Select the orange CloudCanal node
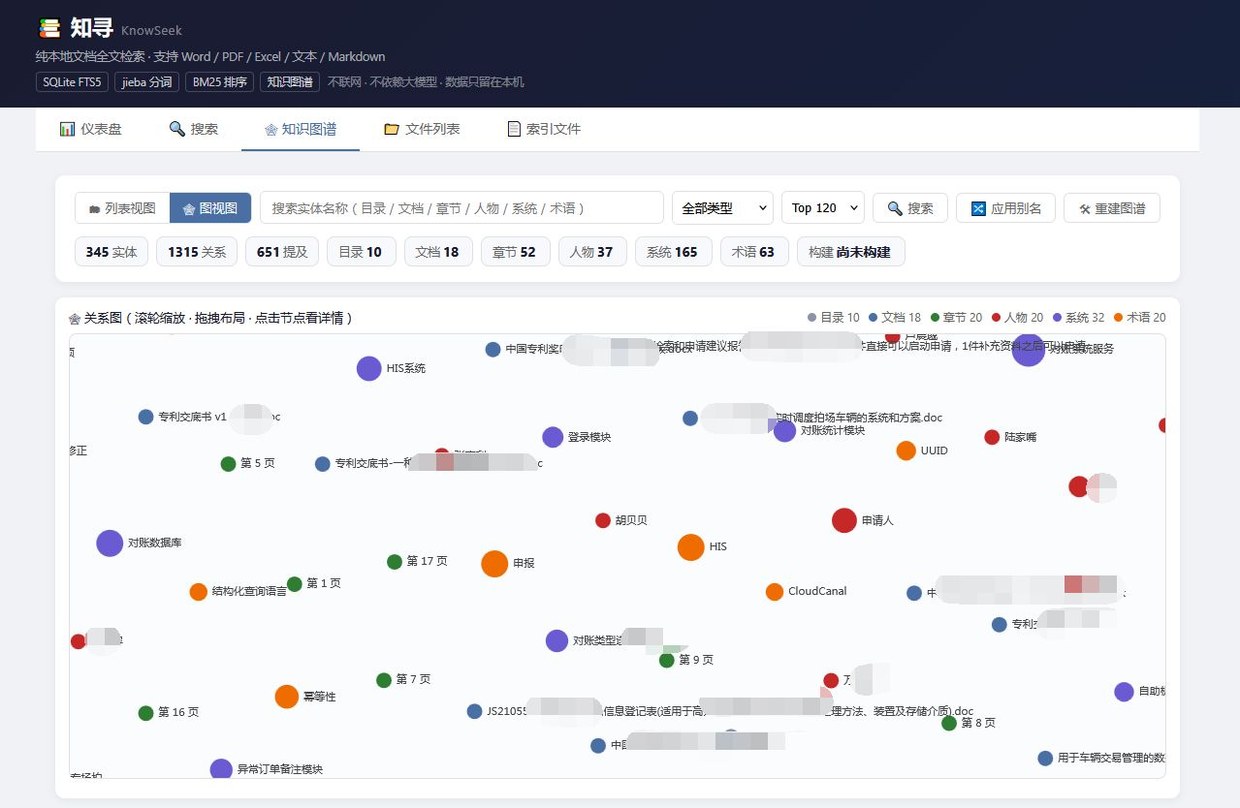 [774, 592]
